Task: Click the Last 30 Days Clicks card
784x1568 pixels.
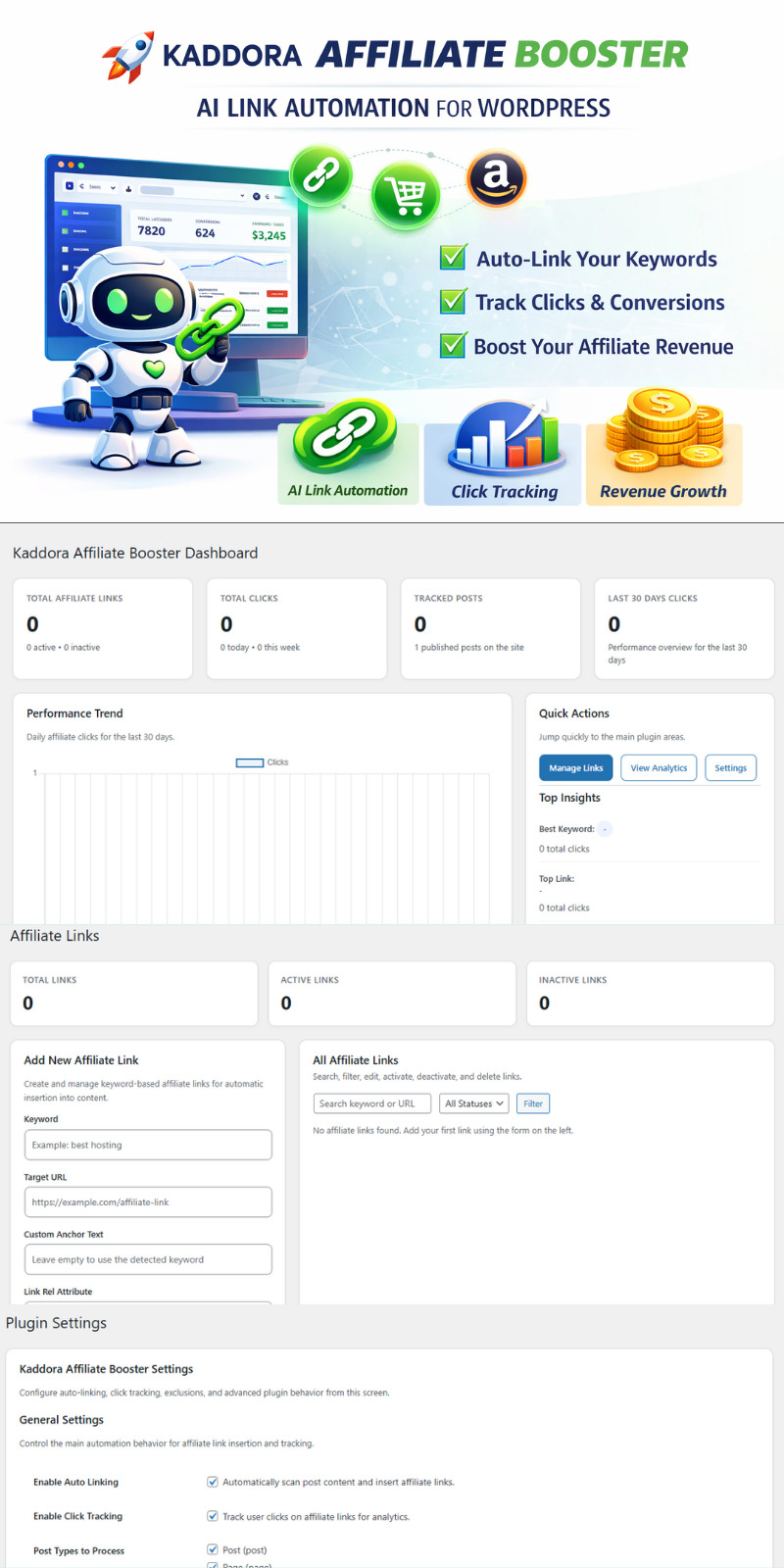Action: click(684, 628)
